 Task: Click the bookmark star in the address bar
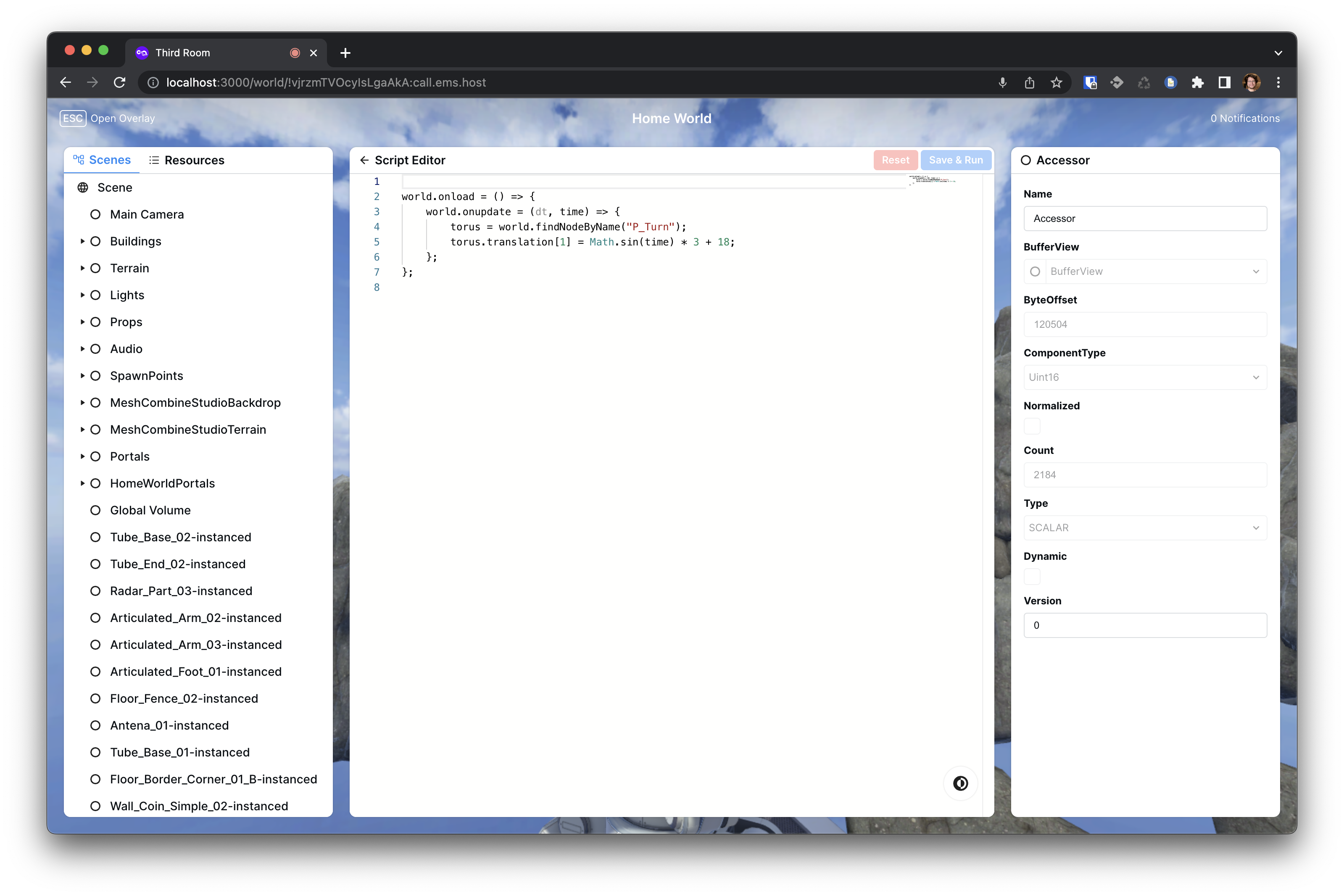1056,82
